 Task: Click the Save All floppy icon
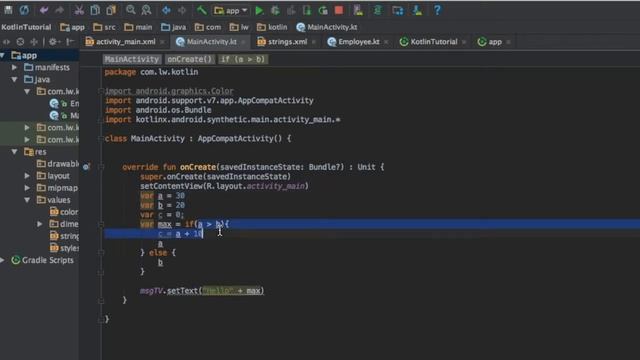(x=8, y=10)
